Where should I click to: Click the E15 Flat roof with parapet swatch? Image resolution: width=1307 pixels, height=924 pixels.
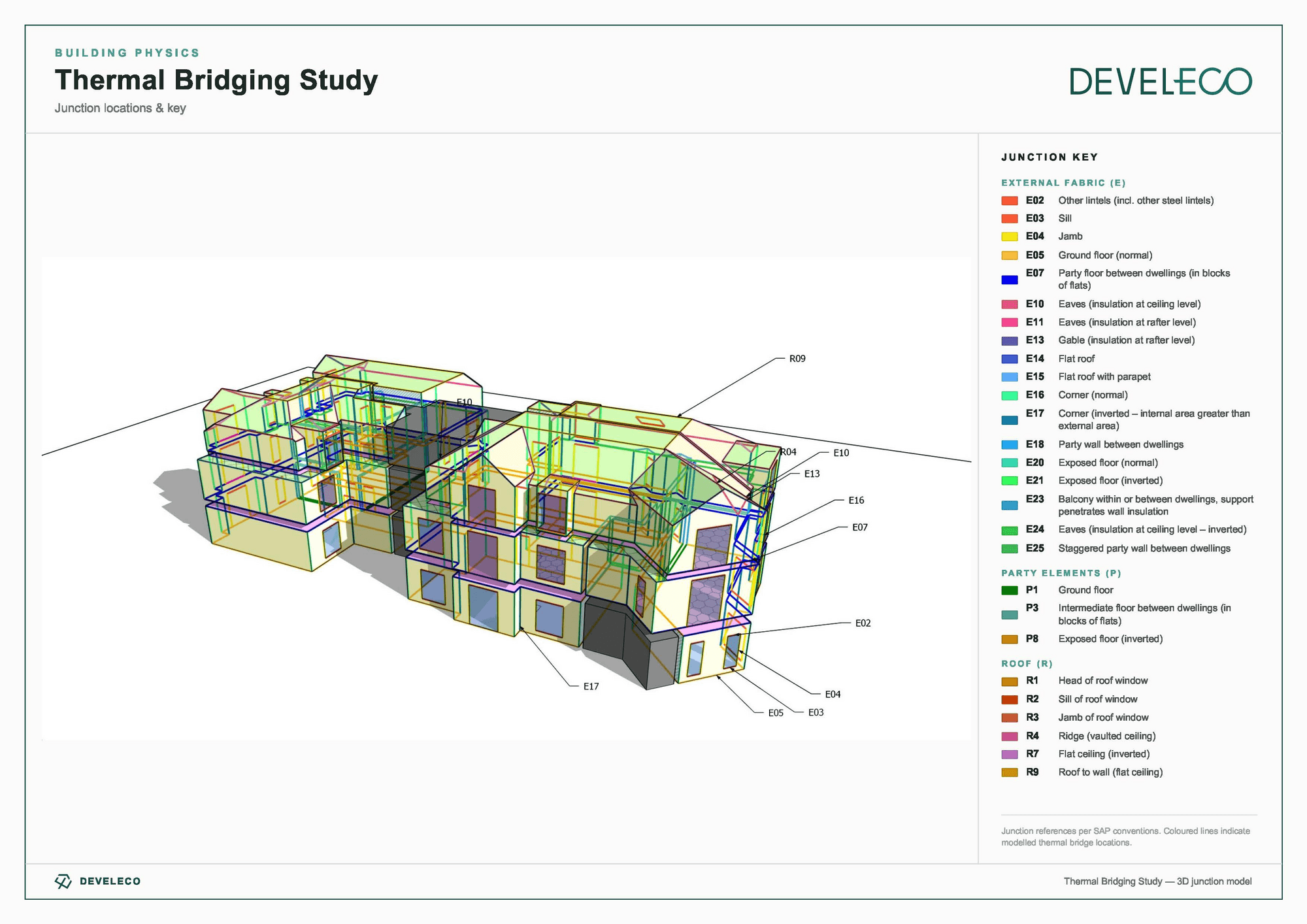coord(1010,377)
